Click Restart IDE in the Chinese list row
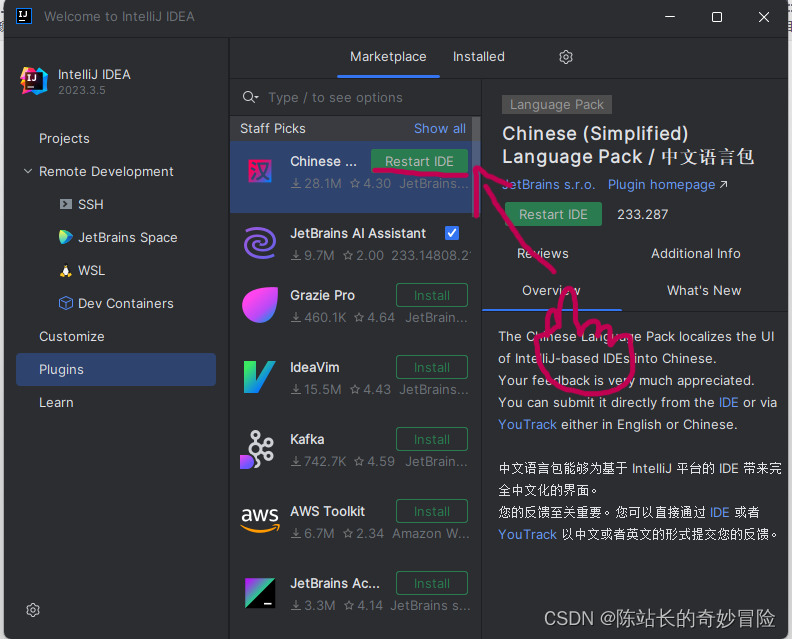The width and height of the screenshot is (792, 639). point(419,161)
